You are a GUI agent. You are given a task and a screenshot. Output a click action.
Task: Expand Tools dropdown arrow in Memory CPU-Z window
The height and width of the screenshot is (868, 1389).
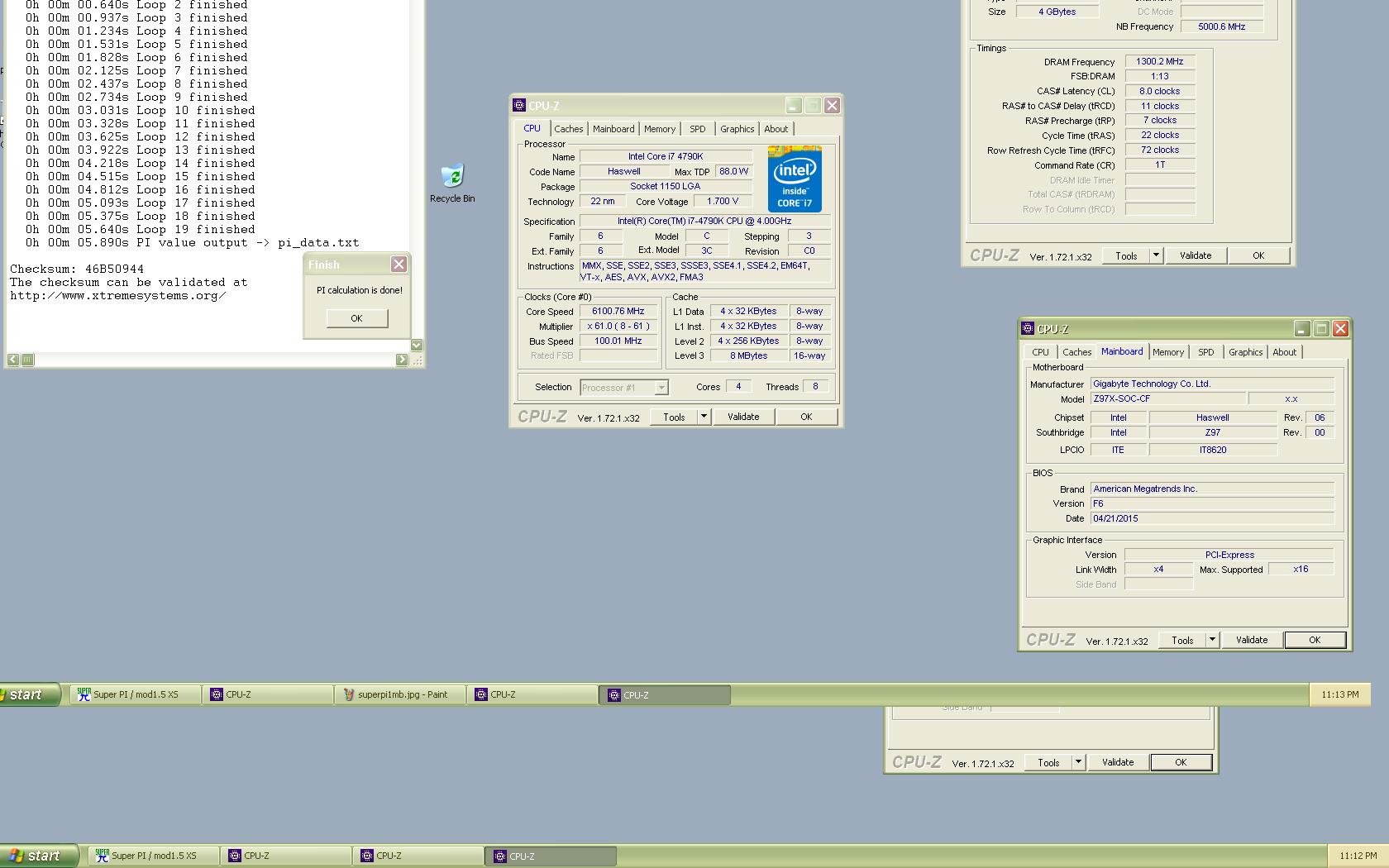coord(1157,255)
